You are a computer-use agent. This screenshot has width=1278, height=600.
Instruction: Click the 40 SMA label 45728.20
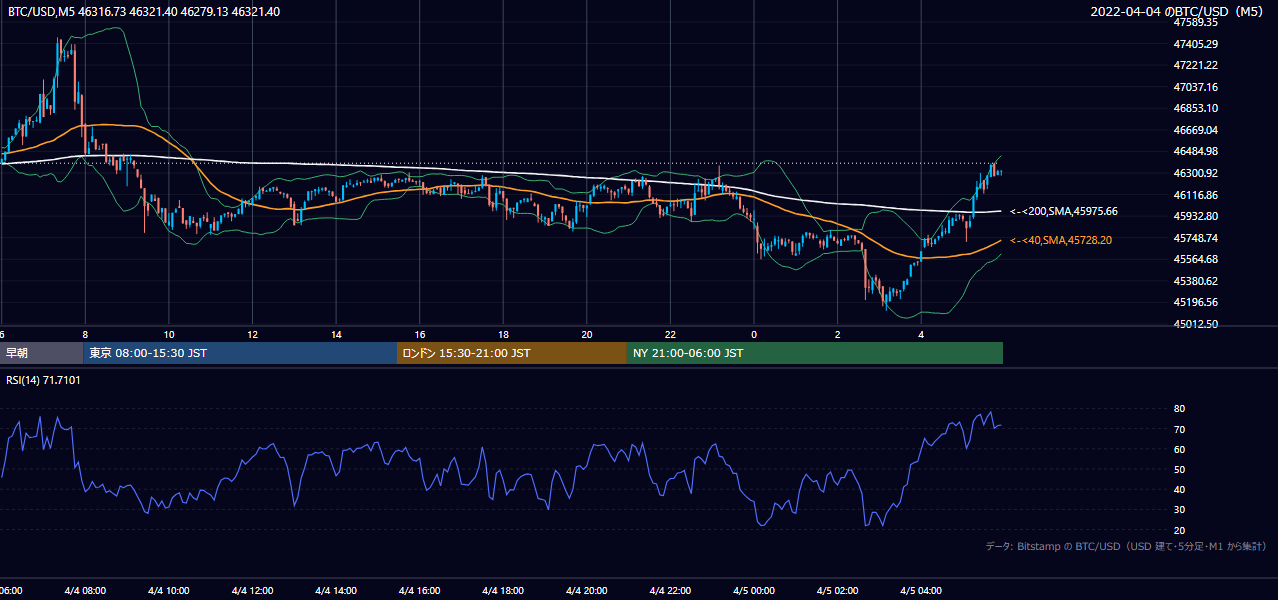[1061, 240]
